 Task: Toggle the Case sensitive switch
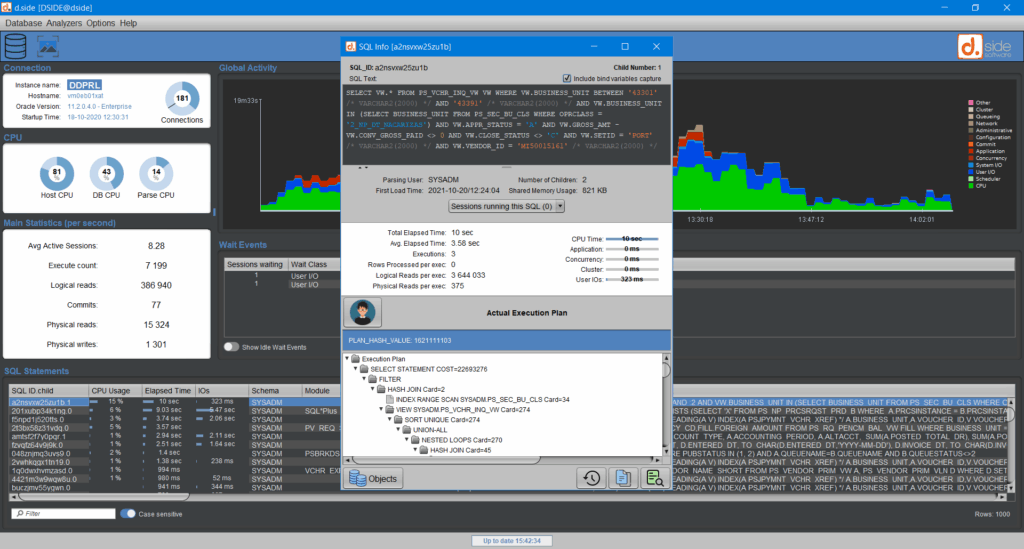click(x=128, y=514)
